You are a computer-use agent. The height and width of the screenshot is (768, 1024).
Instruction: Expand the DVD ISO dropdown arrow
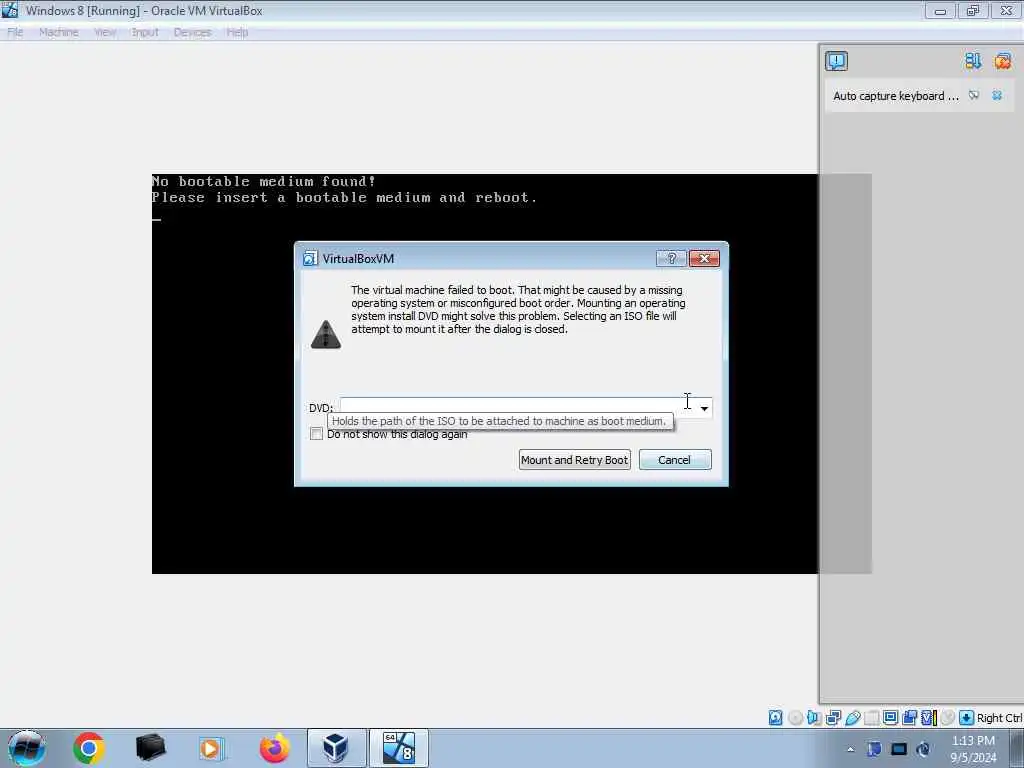tap(704, 408)
